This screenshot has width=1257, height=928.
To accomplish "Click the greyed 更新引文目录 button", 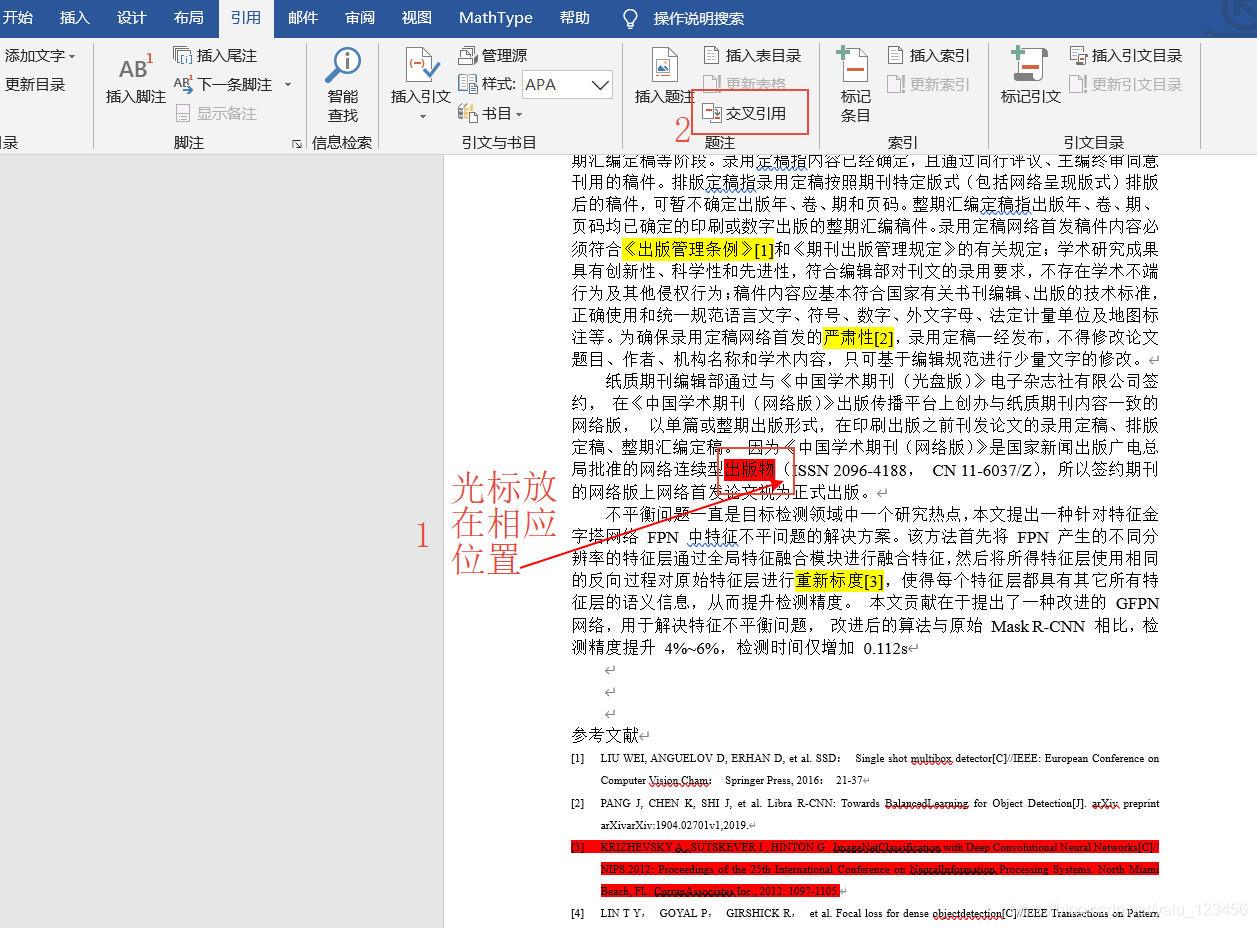I will [x=1126, y=85].
